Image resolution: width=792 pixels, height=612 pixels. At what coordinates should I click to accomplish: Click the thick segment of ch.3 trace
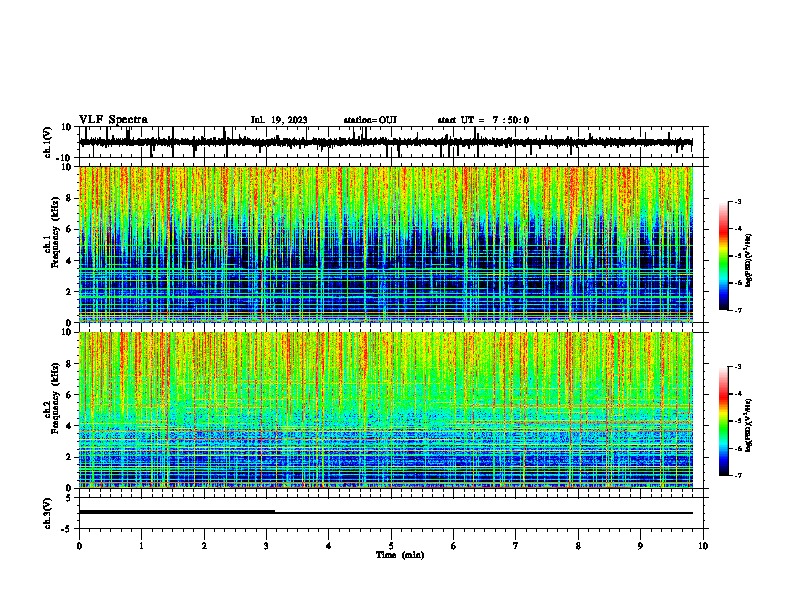[x=177, y=512]
